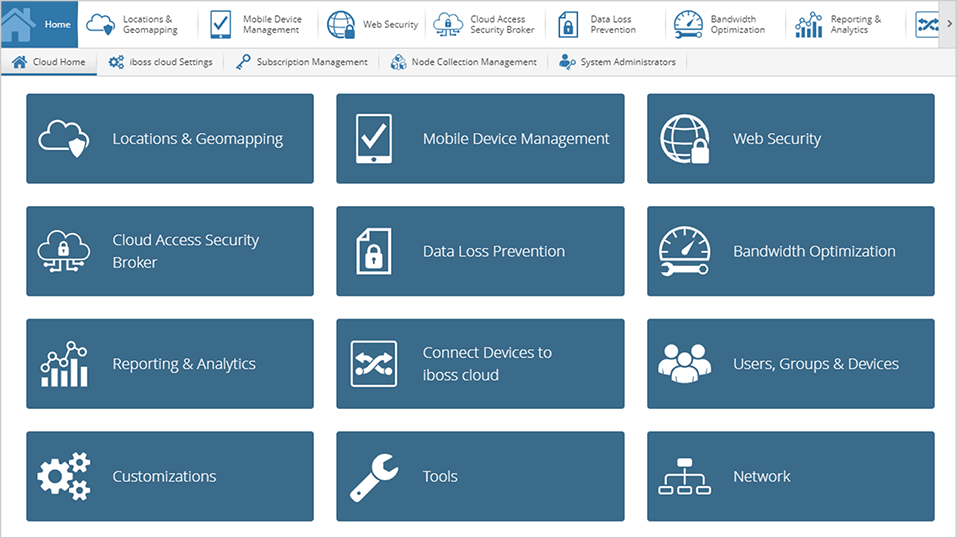Click the Home house icon in top nav

pos(18,24)
